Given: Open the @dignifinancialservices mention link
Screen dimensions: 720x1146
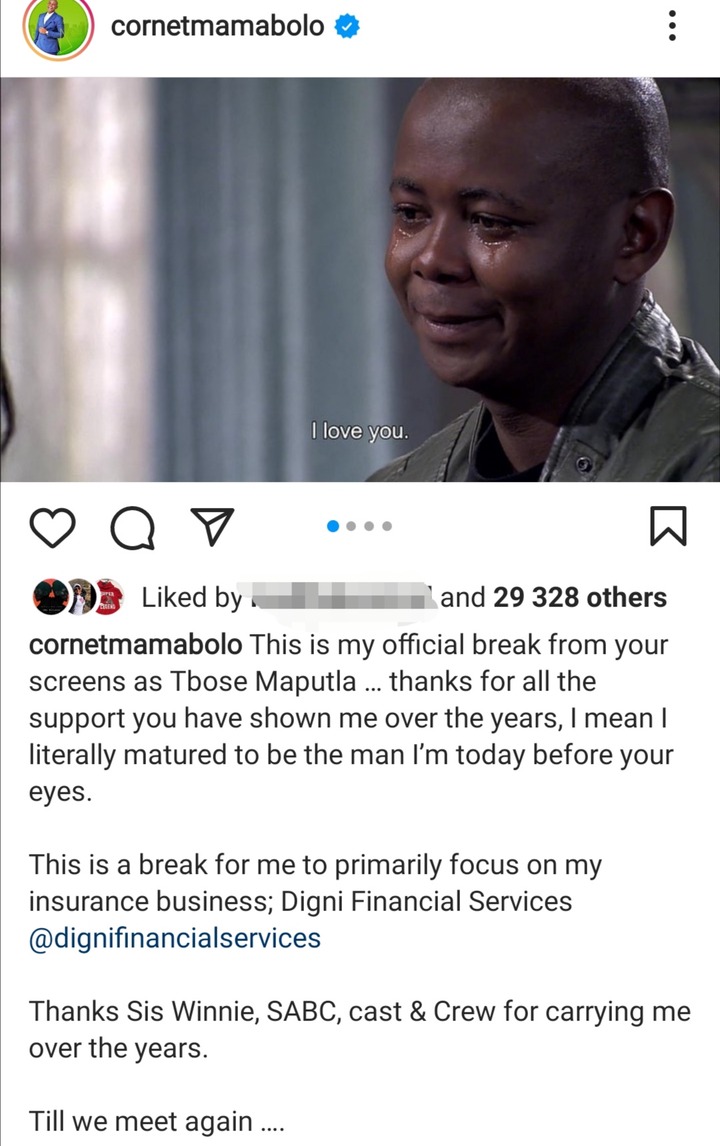Looking at the screenshot, I should click(x=175, y=938).
